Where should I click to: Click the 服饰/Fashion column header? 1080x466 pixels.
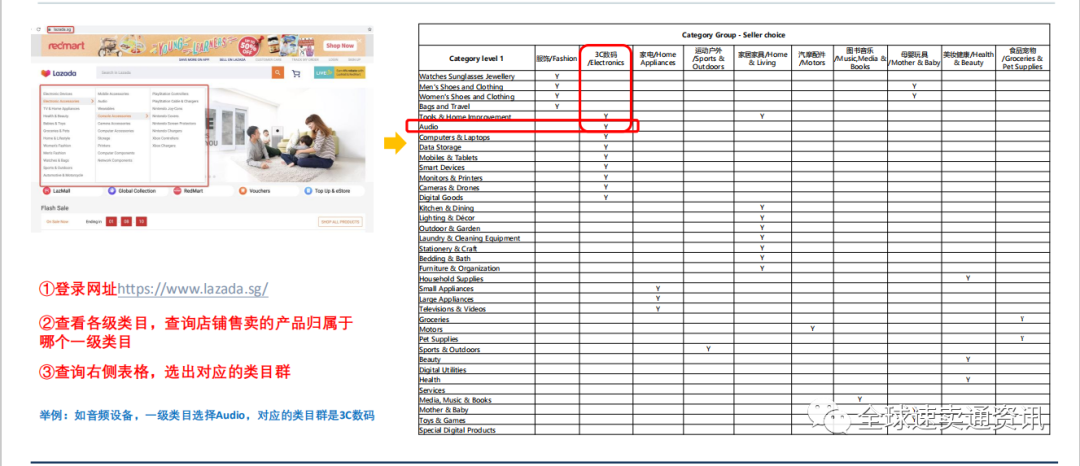click(x=557, y=59)
